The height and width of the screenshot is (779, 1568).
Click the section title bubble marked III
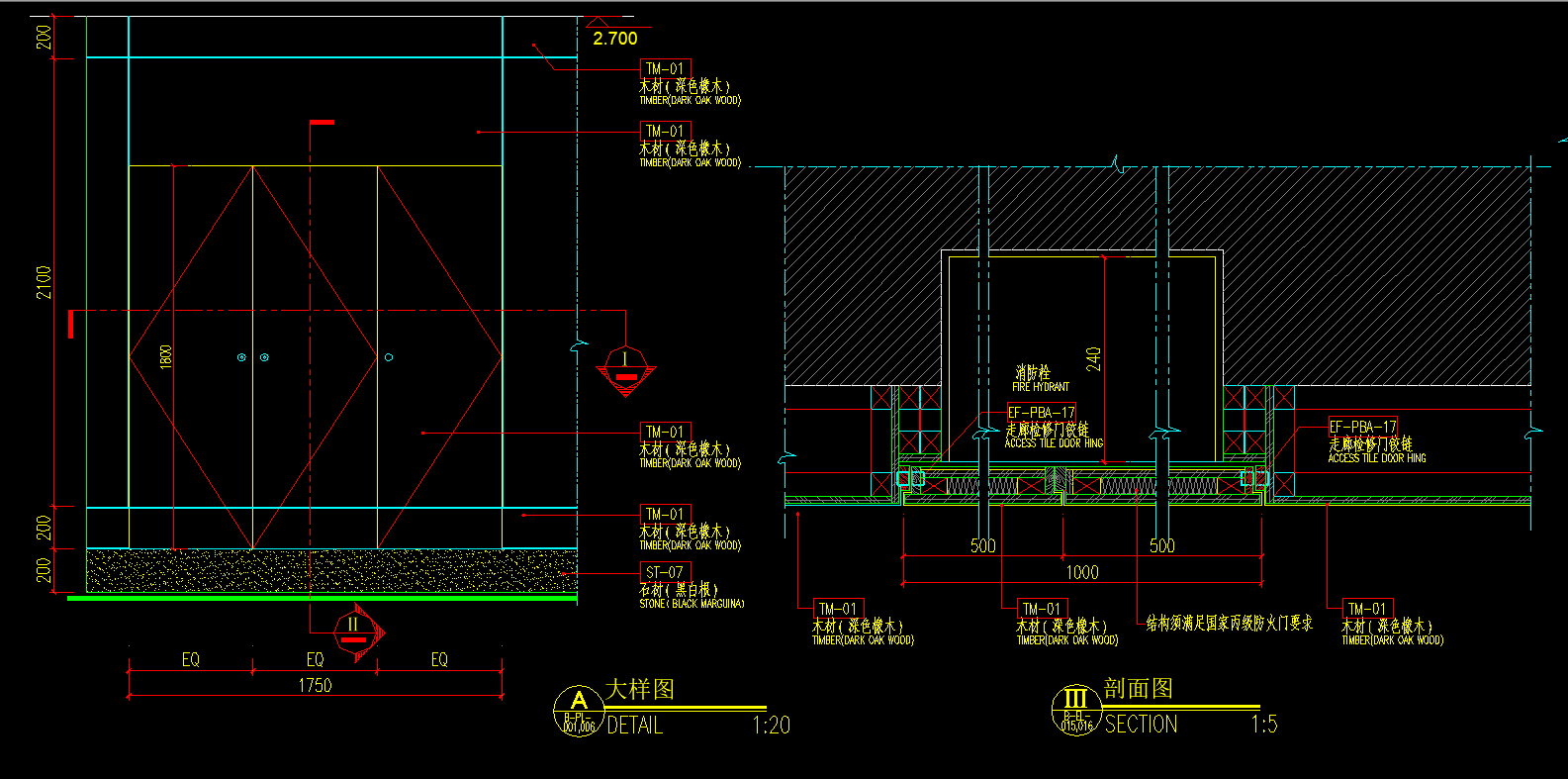click(x=1076, y=709)
